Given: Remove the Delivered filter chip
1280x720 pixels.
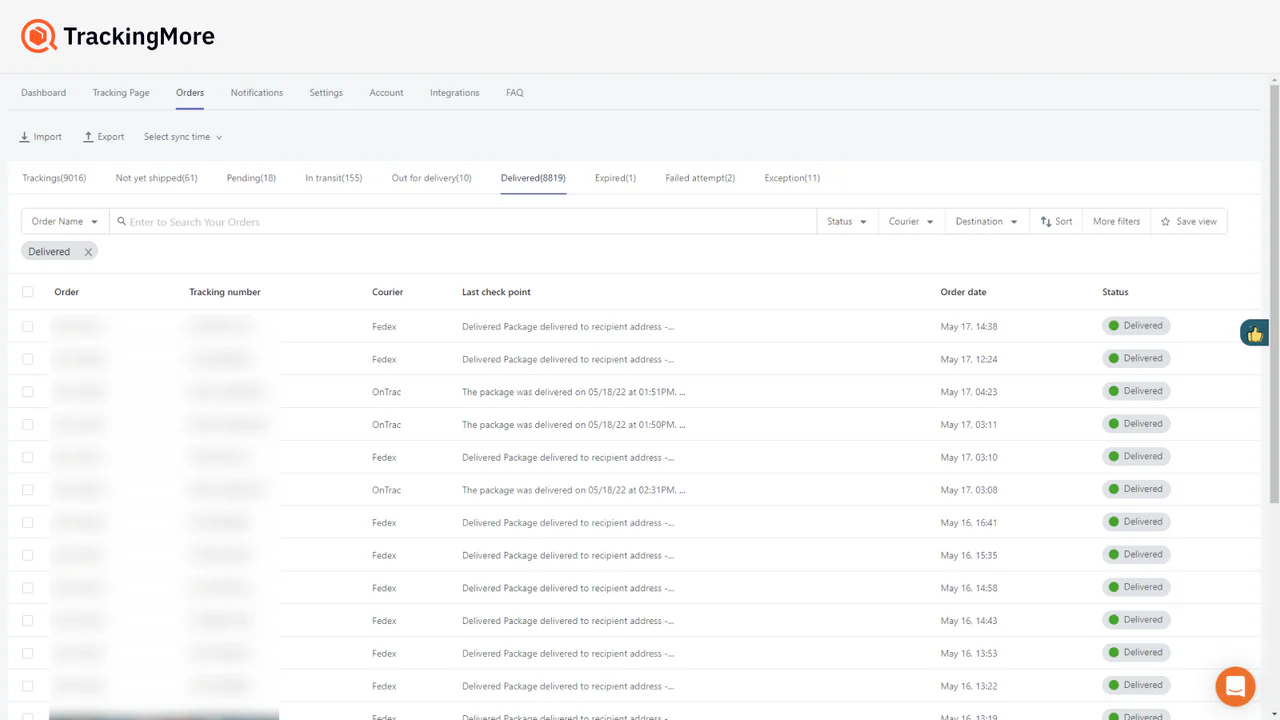Looking at the screenshot, I should [88, 252].
